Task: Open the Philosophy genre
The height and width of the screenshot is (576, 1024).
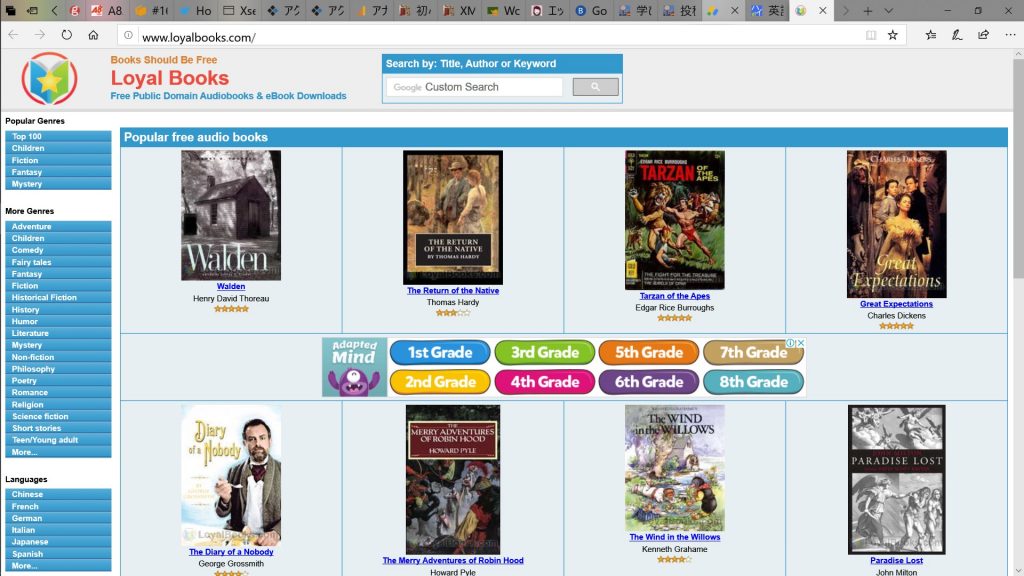Action: click(x=58, y=369)
